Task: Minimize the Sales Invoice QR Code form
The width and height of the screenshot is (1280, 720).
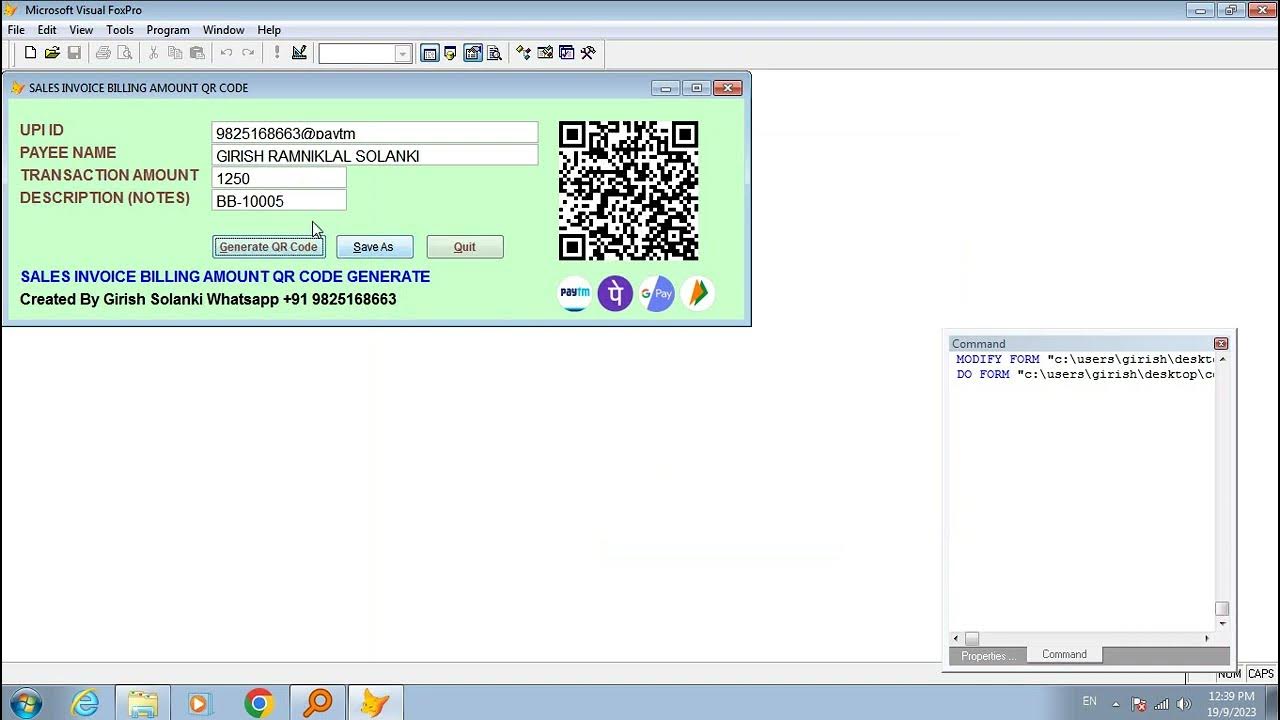Action: (666, 88)
